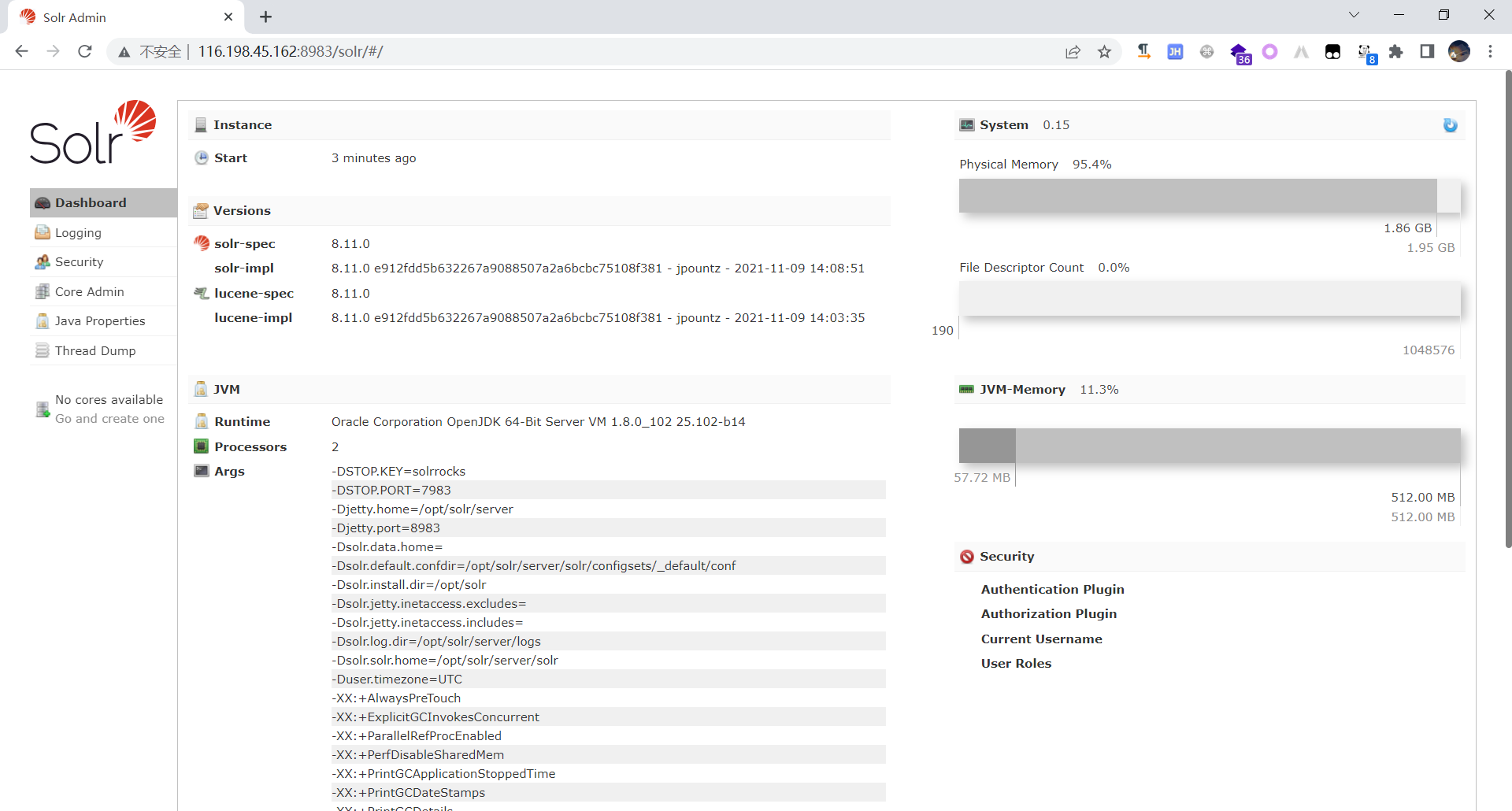
Task: Click the JVM-Memory usage bar
Action: point(1209,446)
